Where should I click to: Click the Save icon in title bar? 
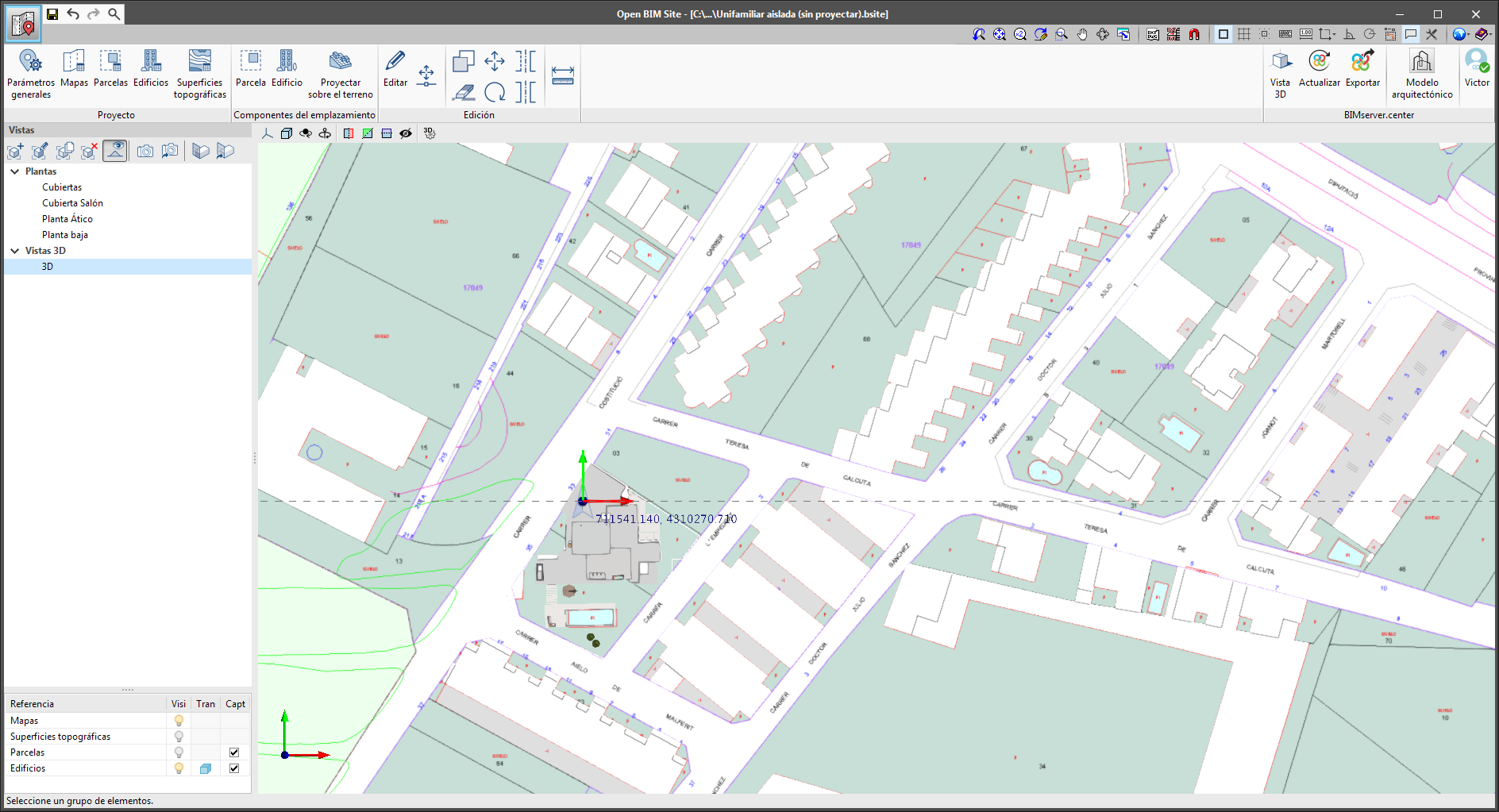(52, 14)
